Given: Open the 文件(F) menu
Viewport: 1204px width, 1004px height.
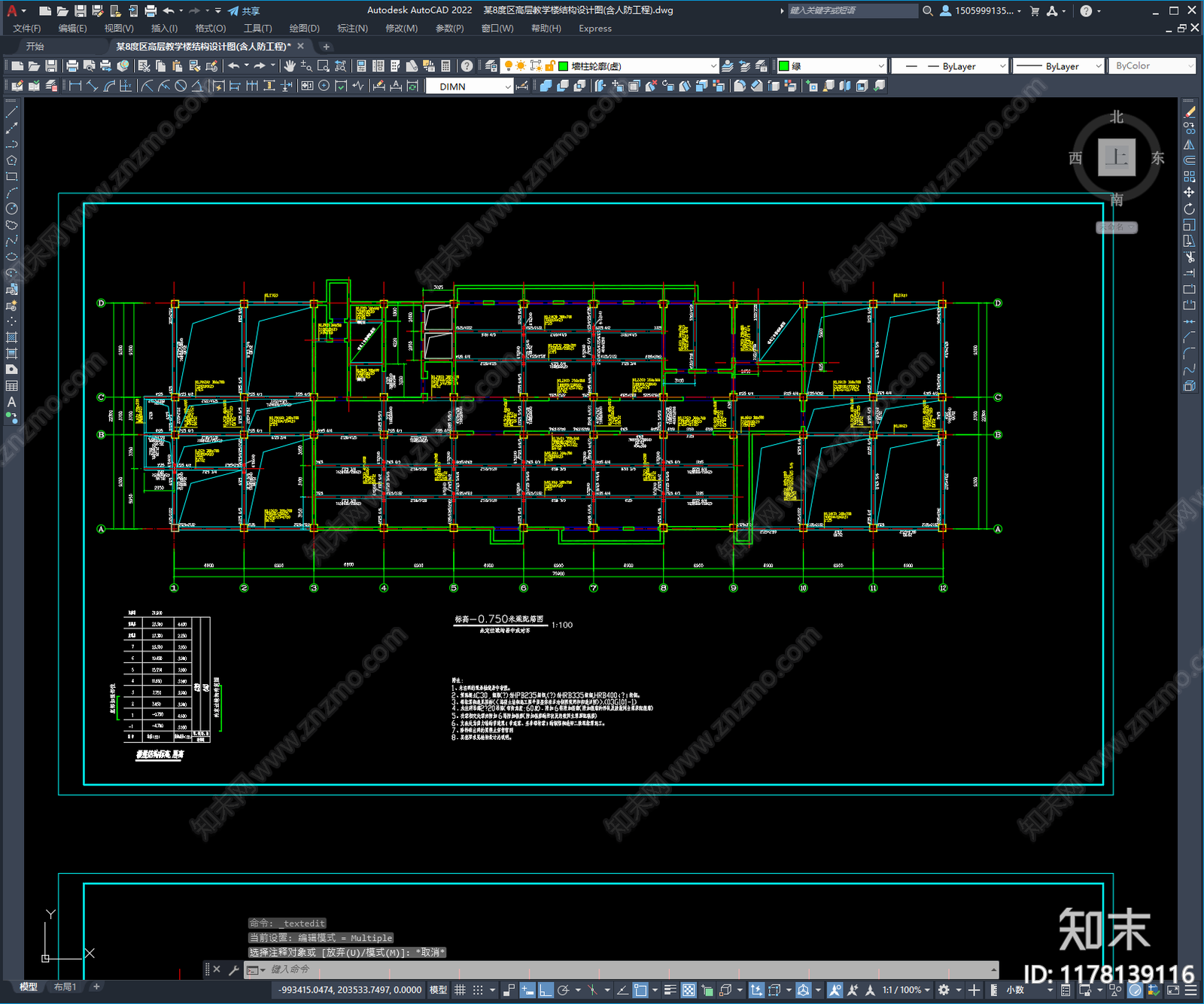Looking at the screenshot, I should tap(27, 29).
